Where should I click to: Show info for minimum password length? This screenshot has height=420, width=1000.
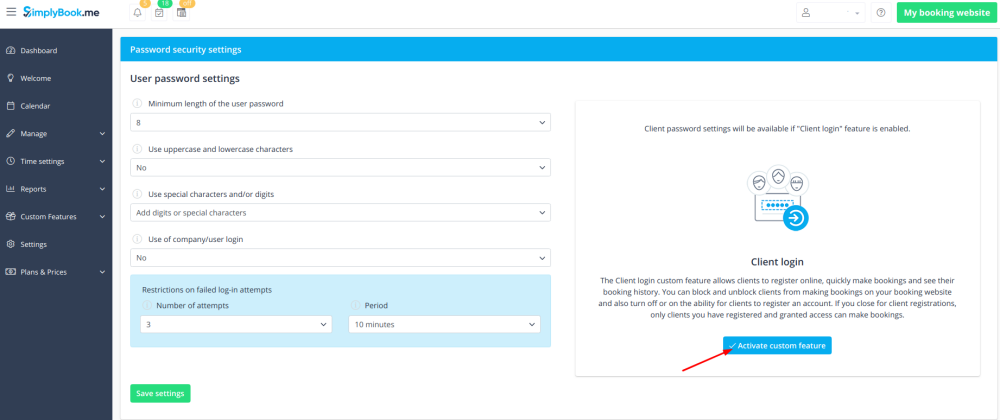pos(137,104)
